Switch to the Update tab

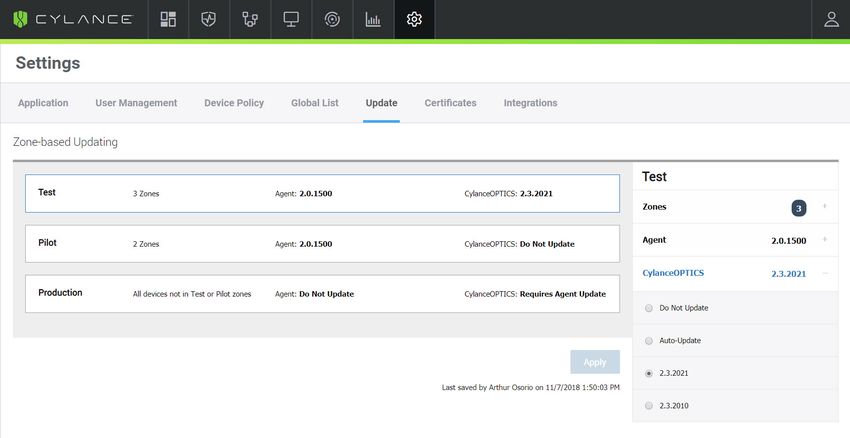pyautogui.click(x=382, y=103)
